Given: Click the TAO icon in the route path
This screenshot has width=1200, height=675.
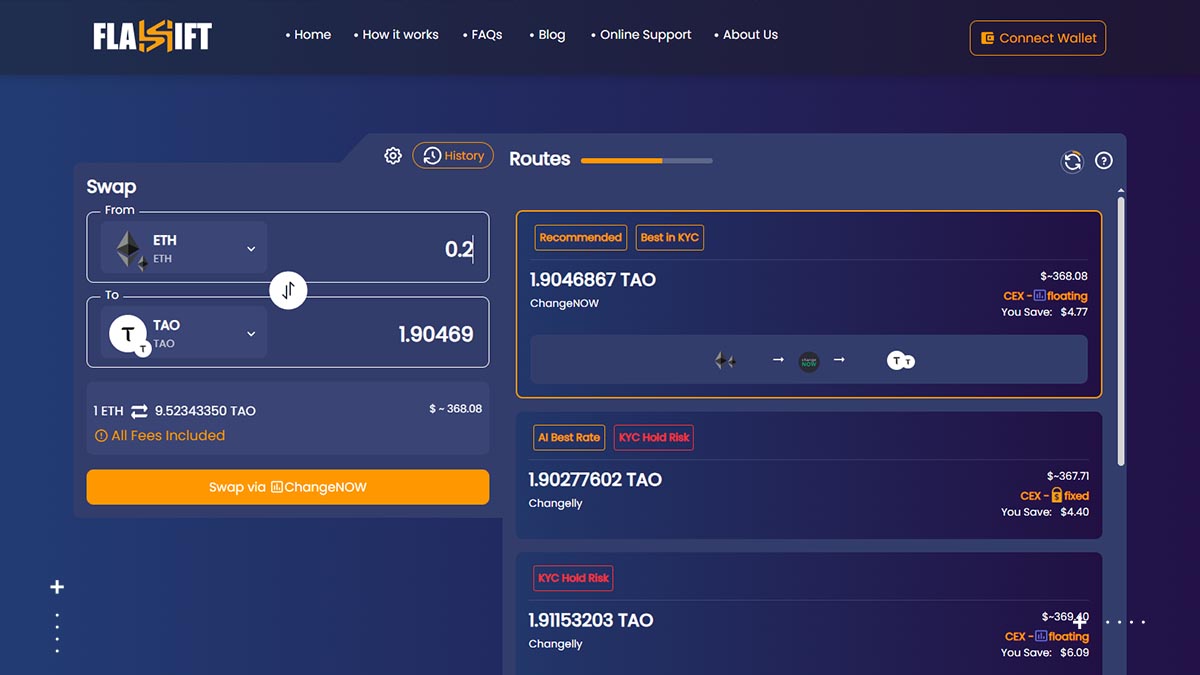Looking at the screenshot, I should click(900, 360).
